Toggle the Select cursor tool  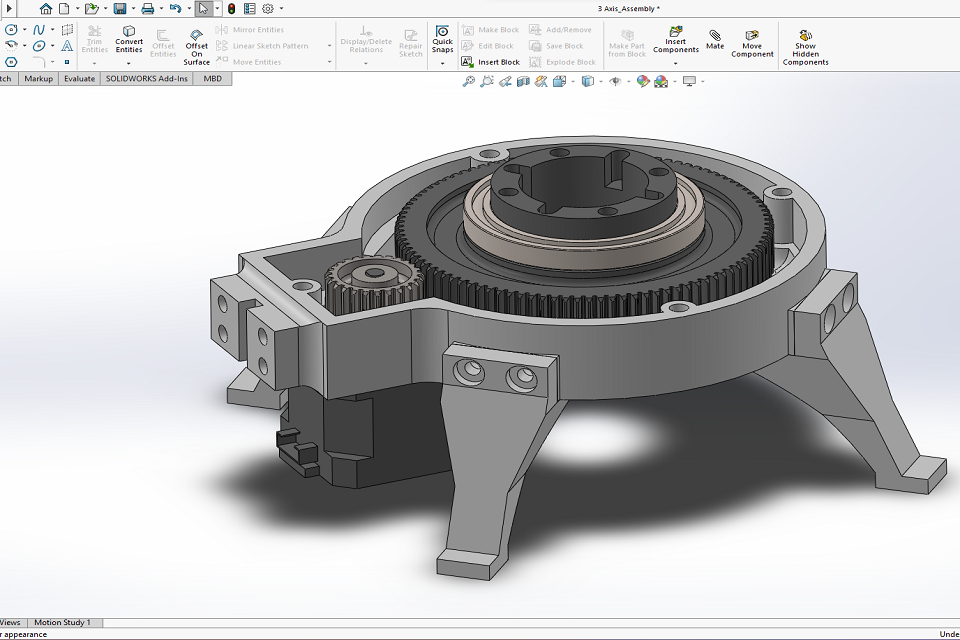[x=203, y=9]
